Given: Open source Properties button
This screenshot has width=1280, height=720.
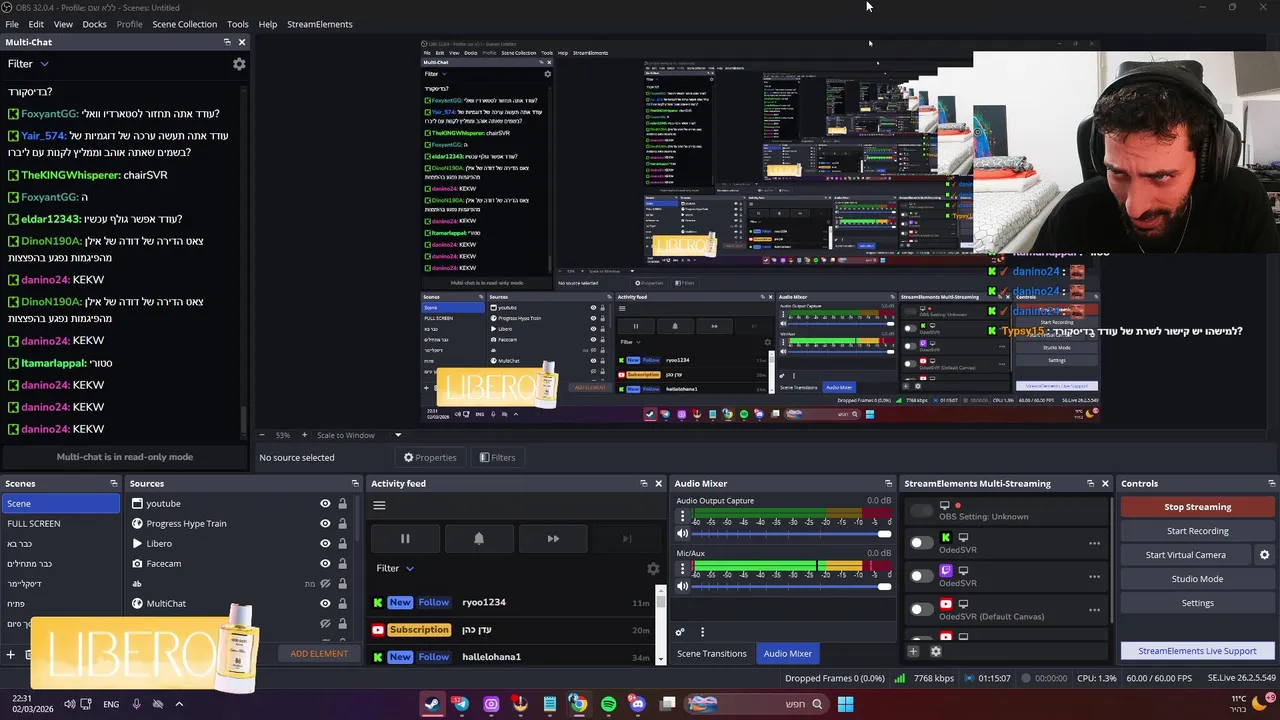Looking at the screenshot, I should coord(430,458).
